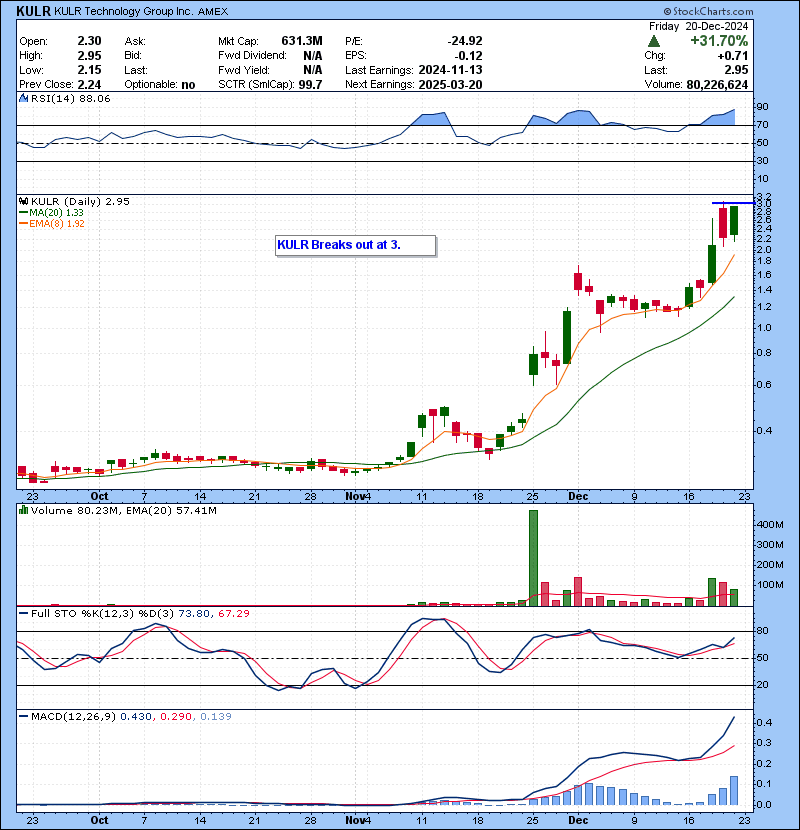The width and height of the screenshot is (800, 830).
Task: Click the tallest MACD histogram bar at right
Action: click(x=734, y=790)
